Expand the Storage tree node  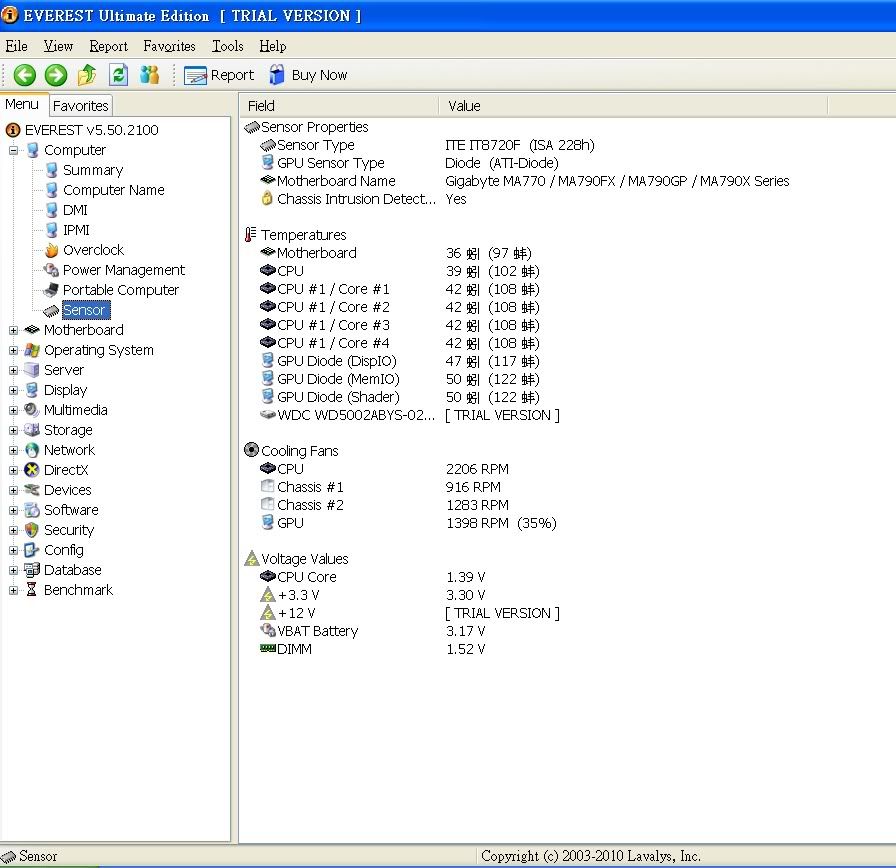tap(14, 430)
